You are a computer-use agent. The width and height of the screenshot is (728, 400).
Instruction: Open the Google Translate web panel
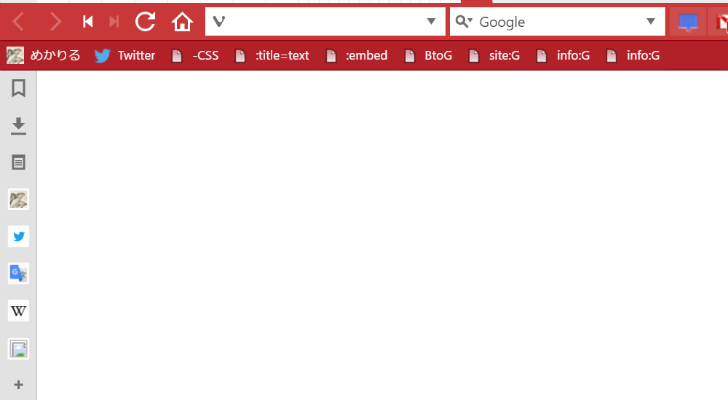(19, 274)
